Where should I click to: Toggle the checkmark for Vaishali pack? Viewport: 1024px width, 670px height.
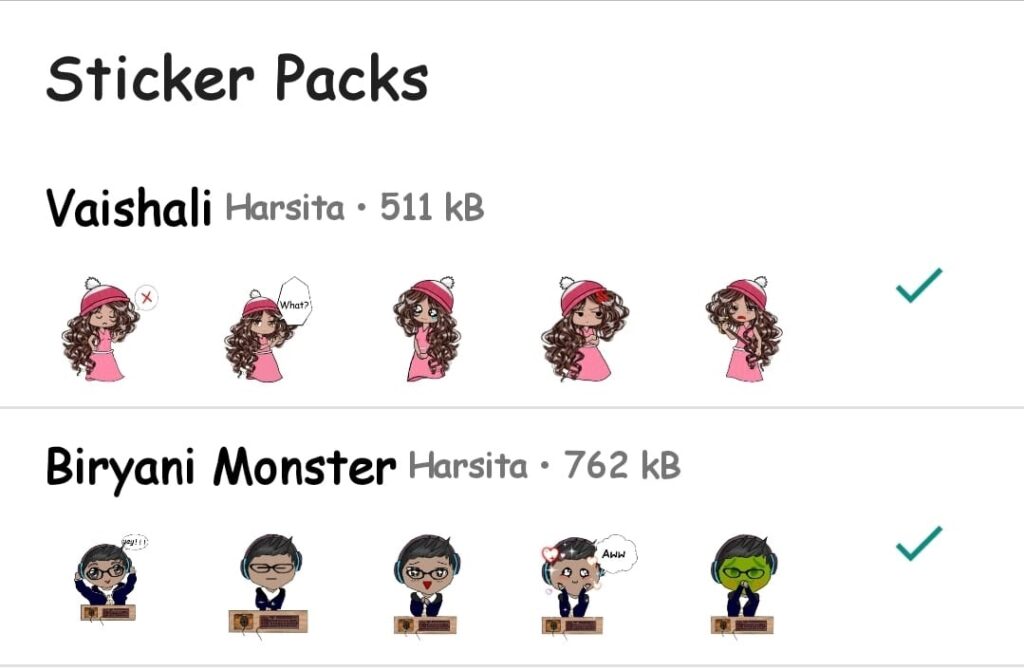919,285
